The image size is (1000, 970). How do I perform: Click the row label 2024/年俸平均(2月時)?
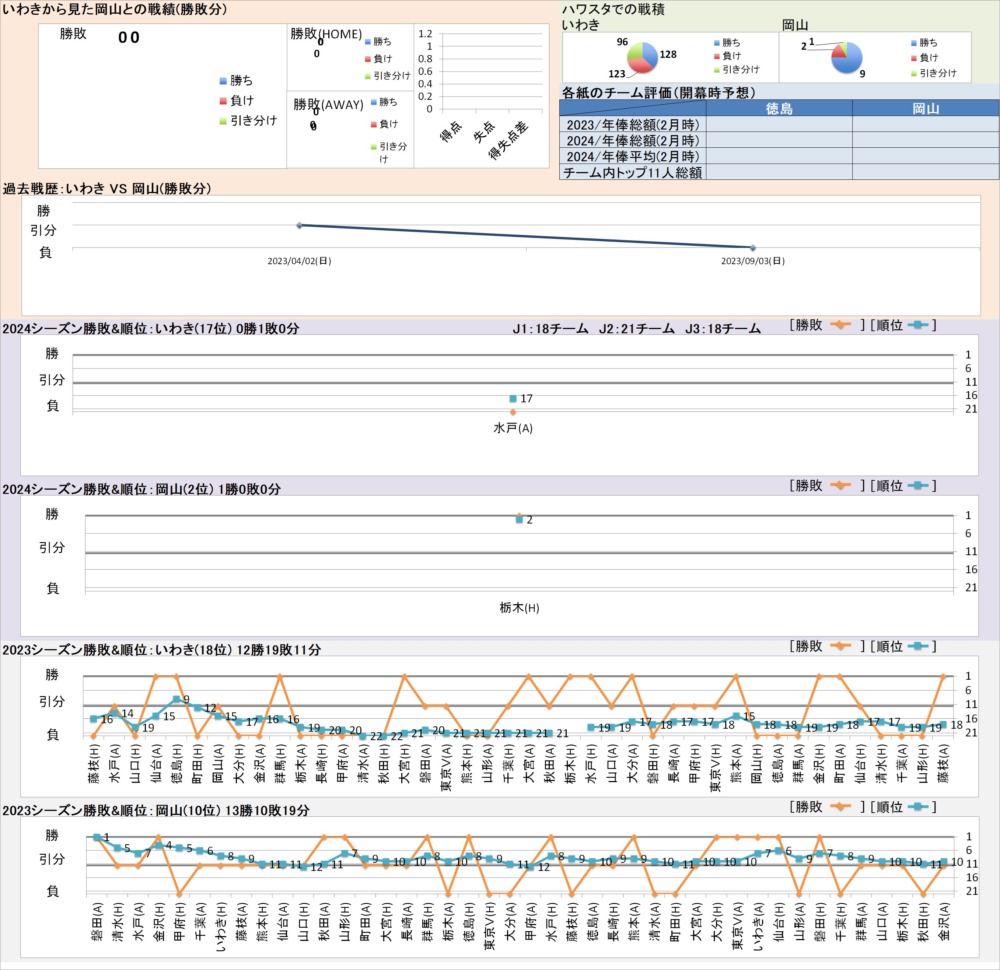point(633,156)
